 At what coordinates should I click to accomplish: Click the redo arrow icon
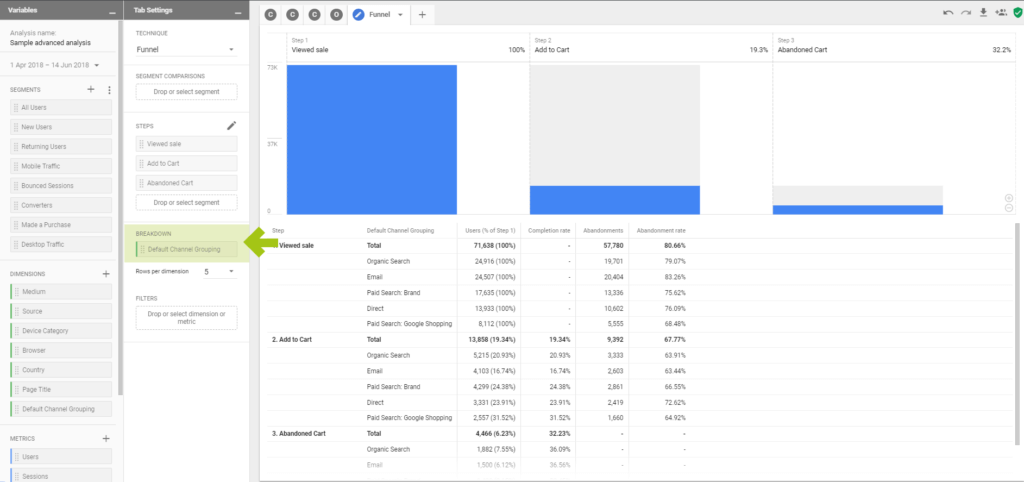tap(965, 13)
